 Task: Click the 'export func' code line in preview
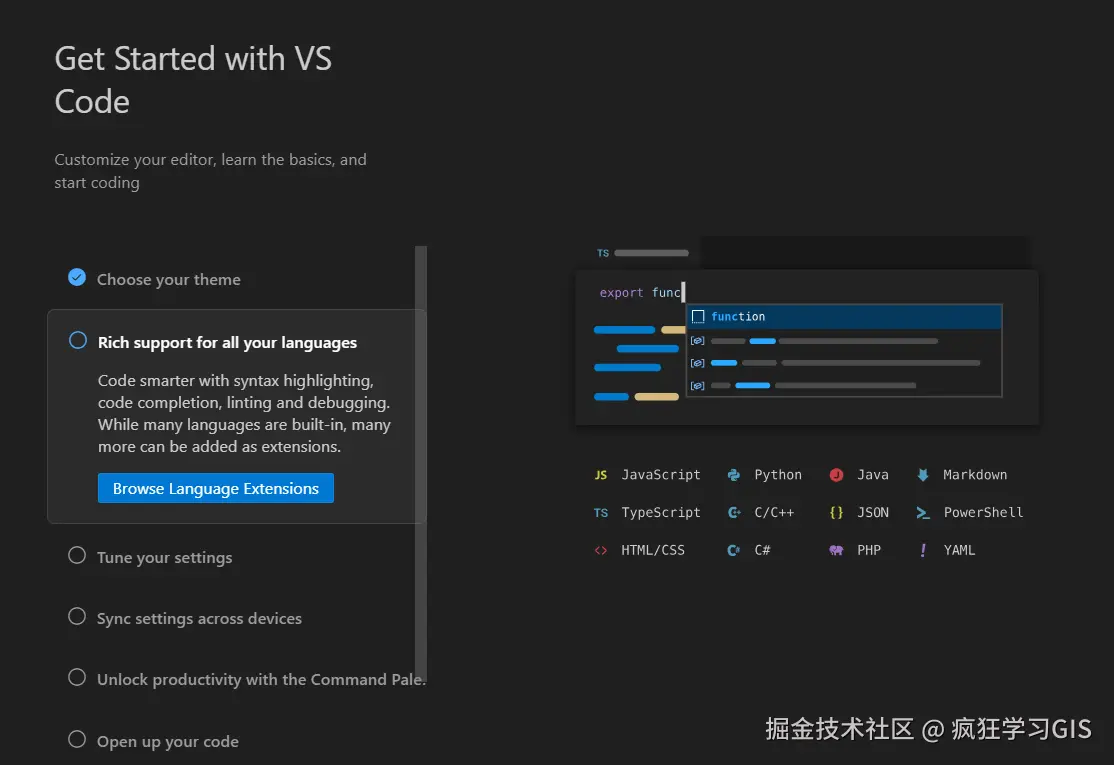(640, 293)
